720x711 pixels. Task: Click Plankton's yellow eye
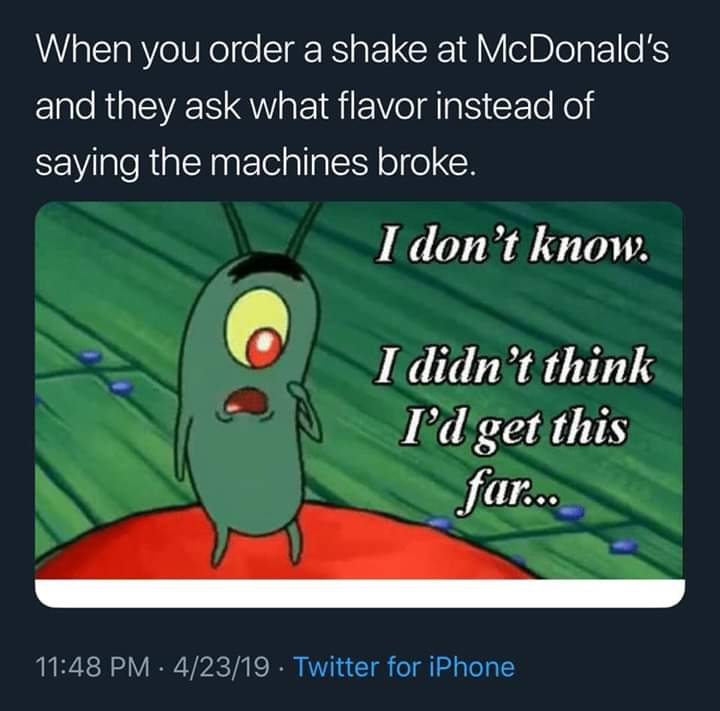point(258,328)
